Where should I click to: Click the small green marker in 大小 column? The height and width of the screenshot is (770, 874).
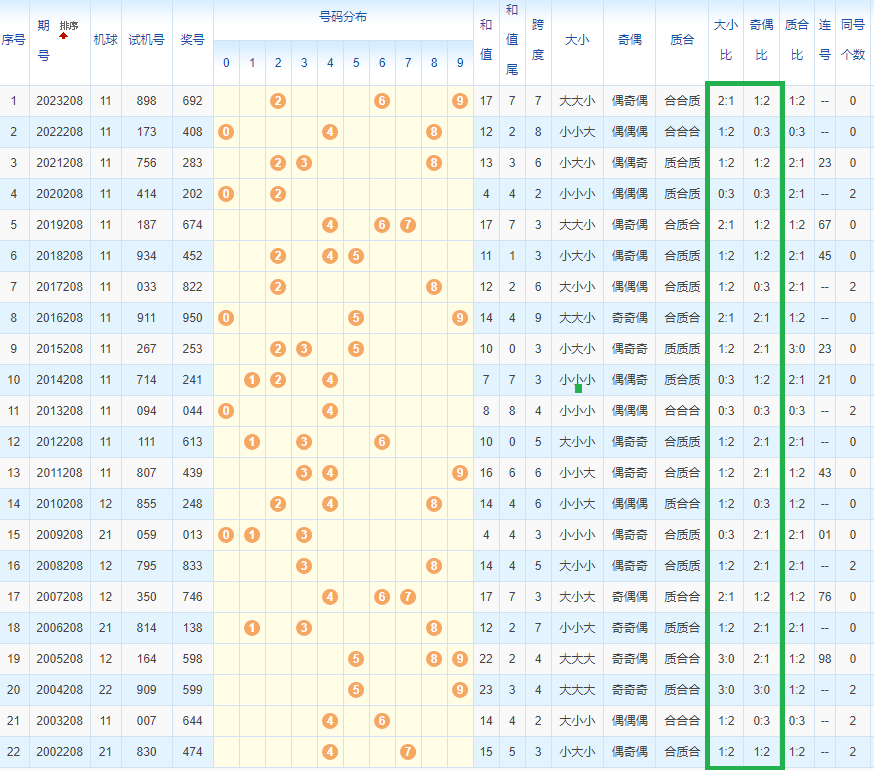[x=578, y=388]
